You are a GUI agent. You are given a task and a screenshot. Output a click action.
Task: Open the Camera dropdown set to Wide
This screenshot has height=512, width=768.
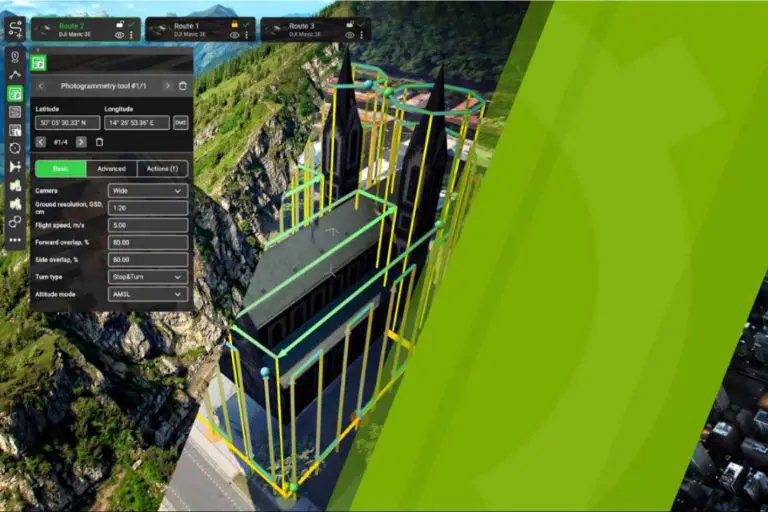[x=148, y=190]
